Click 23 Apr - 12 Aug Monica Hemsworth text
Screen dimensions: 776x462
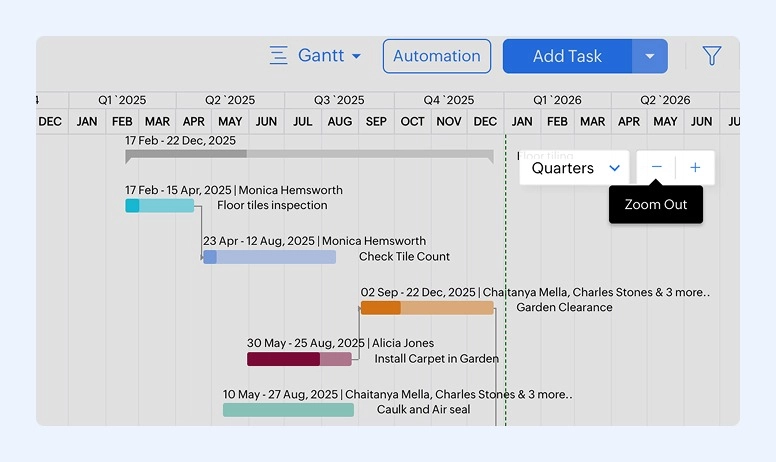click(x=314, y=241)
